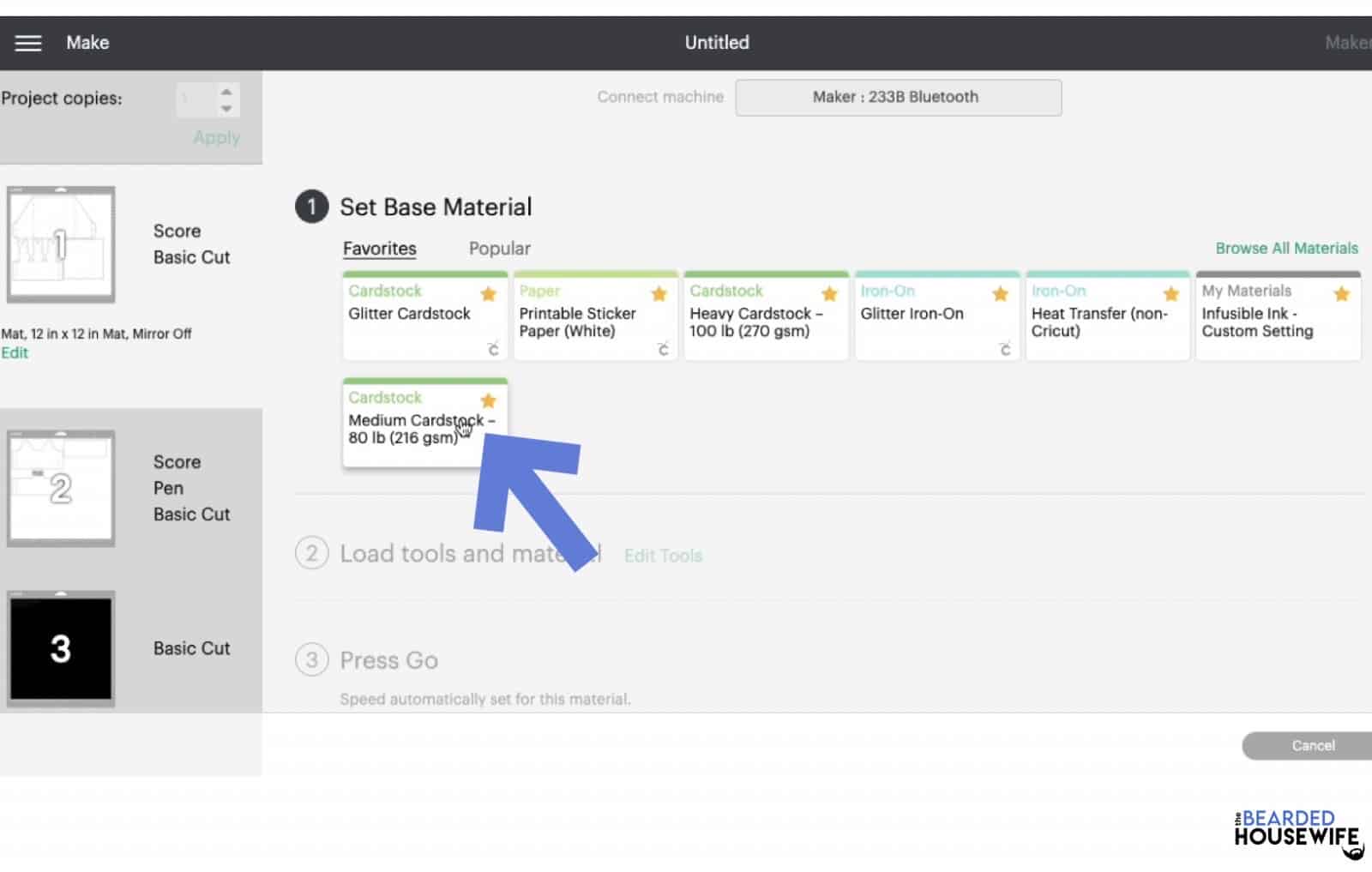Screen dimensions: 1372x872
Task: Click the Cancel button
Action: pos(1307,746)
